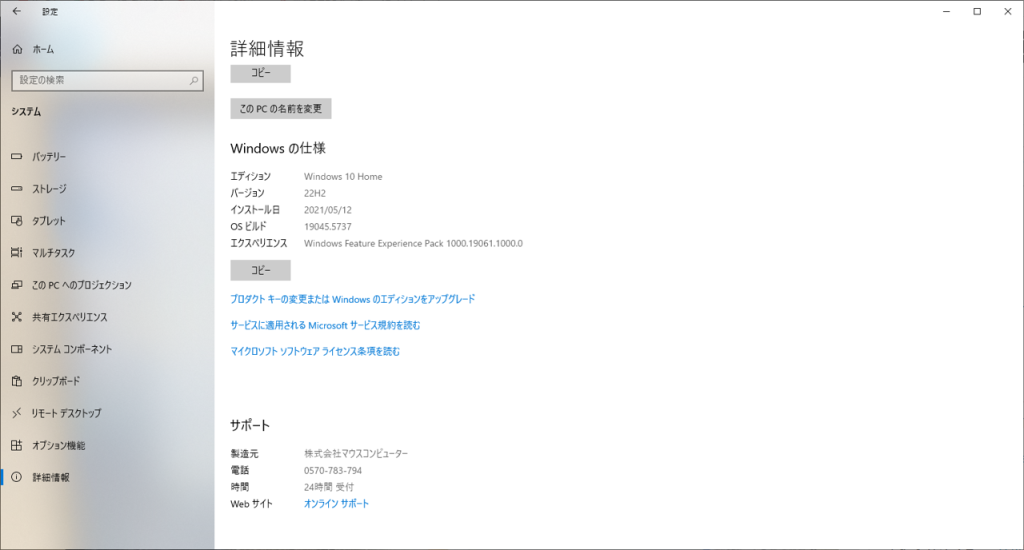Select 詳細情報 in the sidebar
Screen dimensions: 1024x550
[51, 477]
